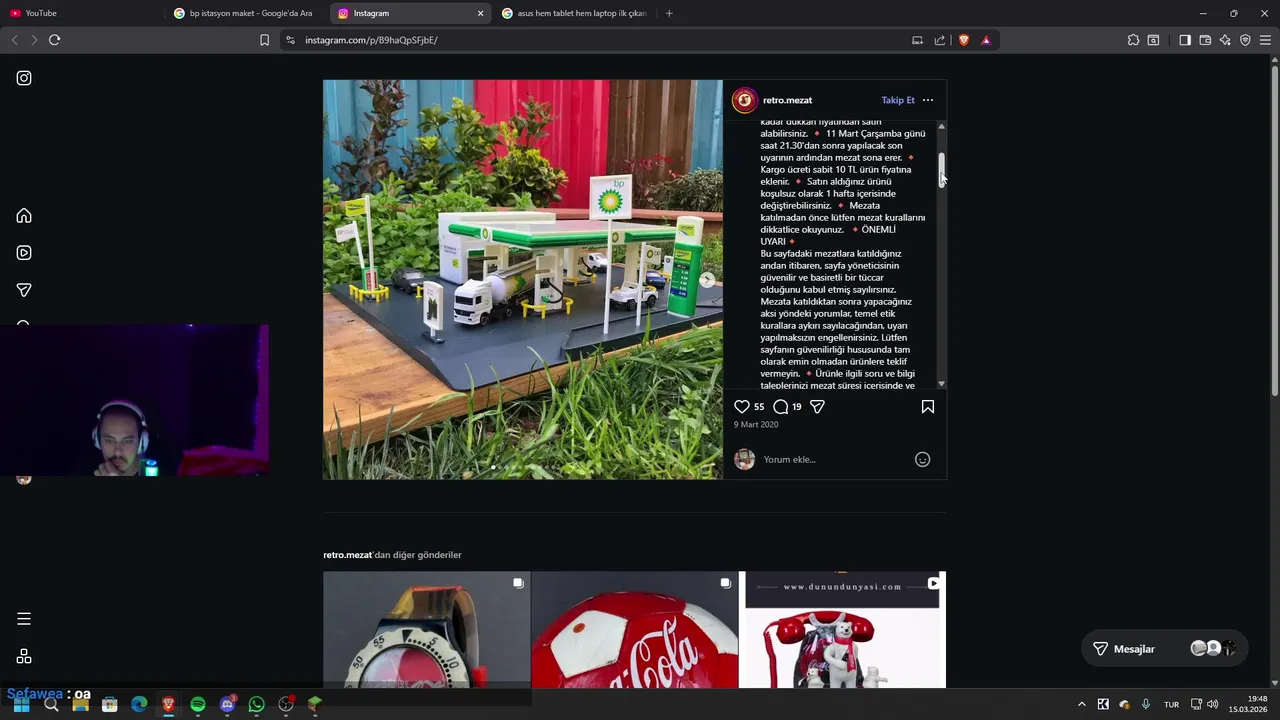Go to Instagram Home via sidebar icon
Image resolution: width=1280 pixels, height=720 pixels.
pos(24,216)
